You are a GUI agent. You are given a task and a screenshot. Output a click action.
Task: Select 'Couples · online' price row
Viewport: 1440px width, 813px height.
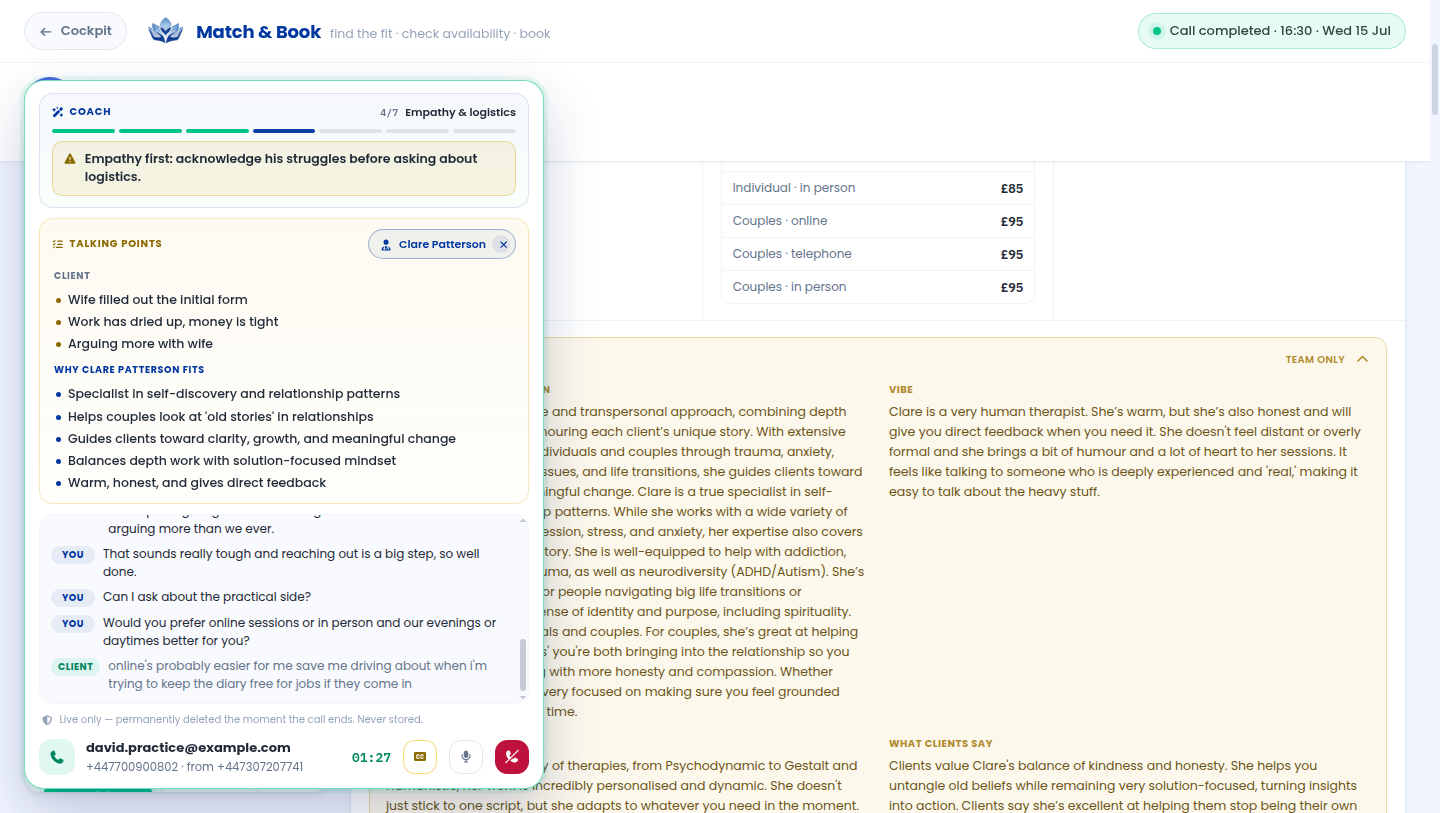tap(878, 221)
